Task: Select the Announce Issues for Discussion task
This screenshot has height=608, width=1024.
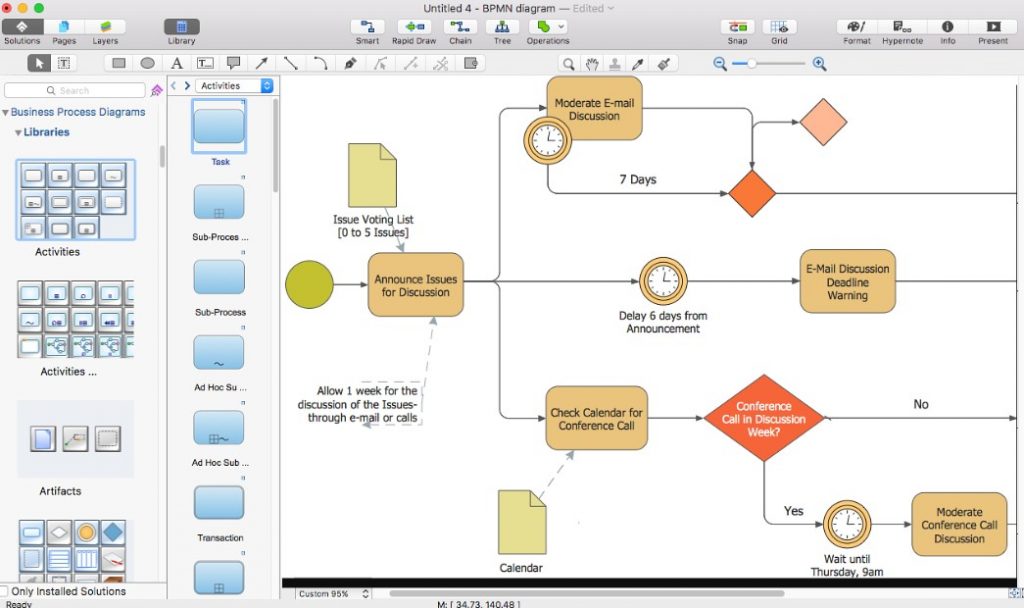Action: [x=415, y=285]
